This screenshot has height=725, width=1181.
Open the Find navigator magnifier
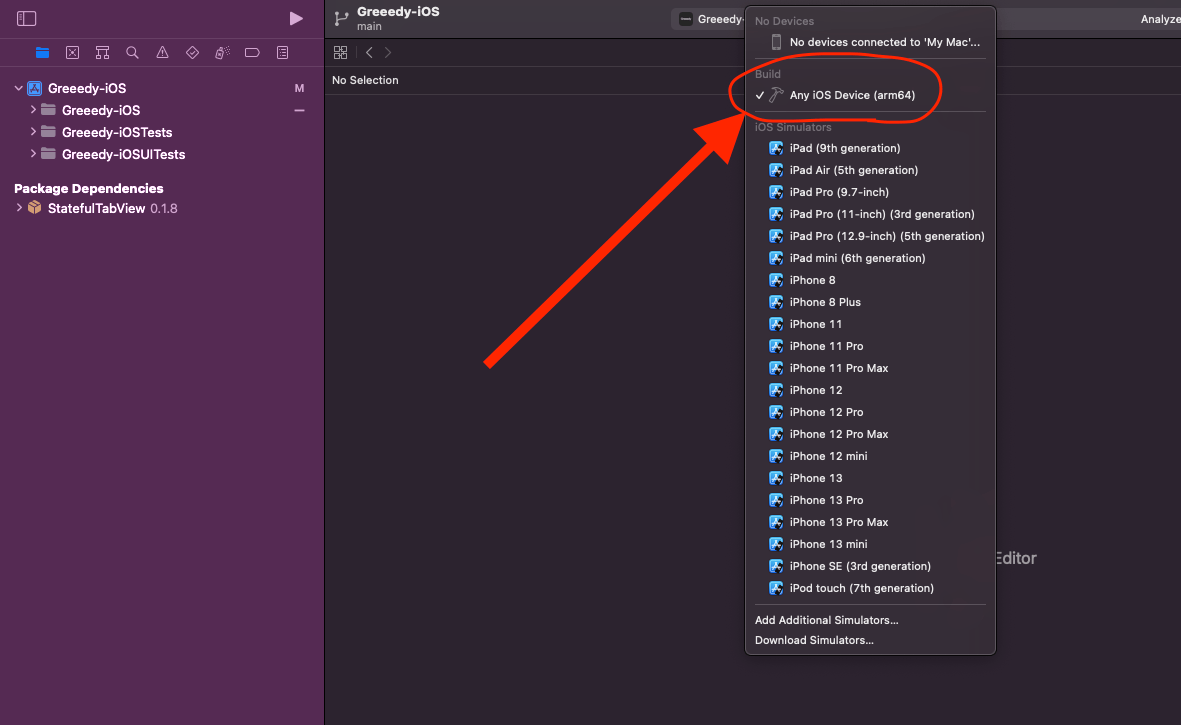pos(133,53)
